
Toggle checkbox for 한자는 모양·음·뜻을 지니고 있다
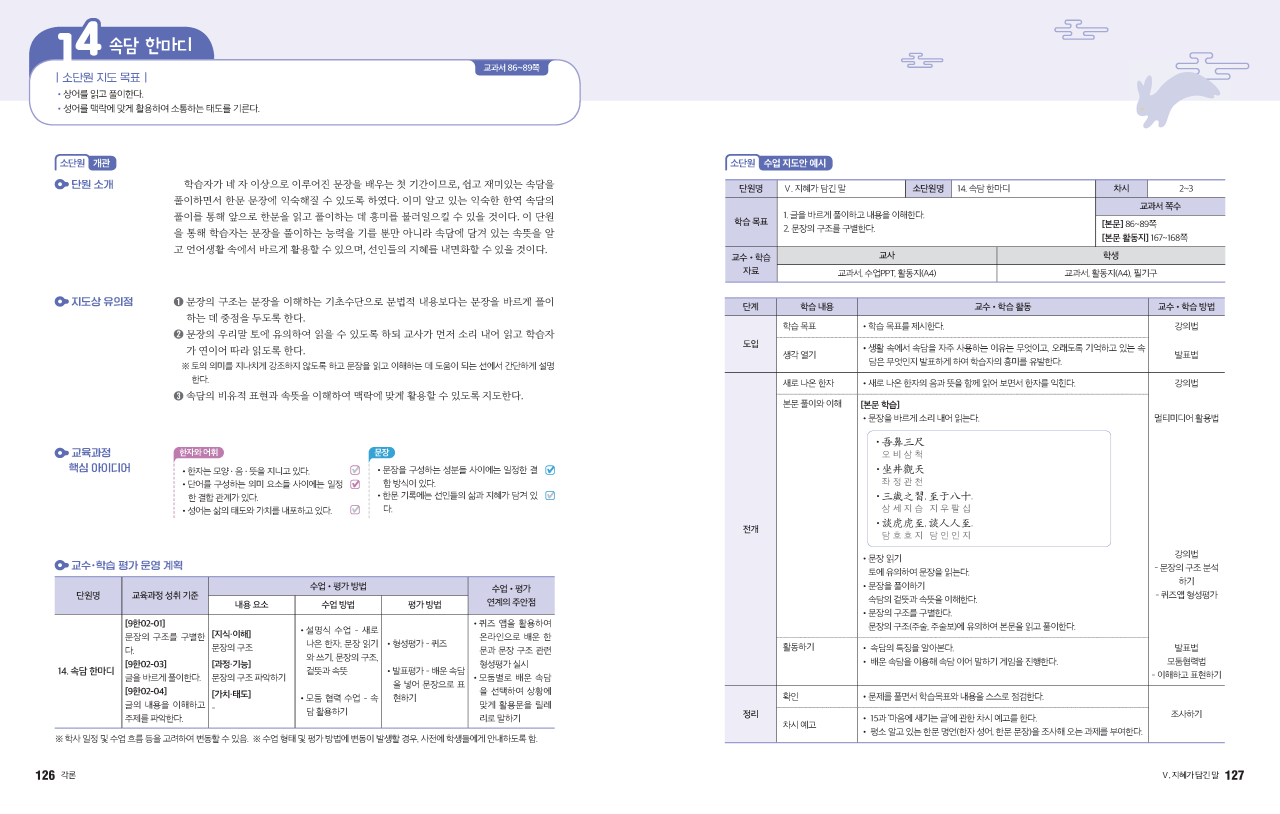coord(354,470)
